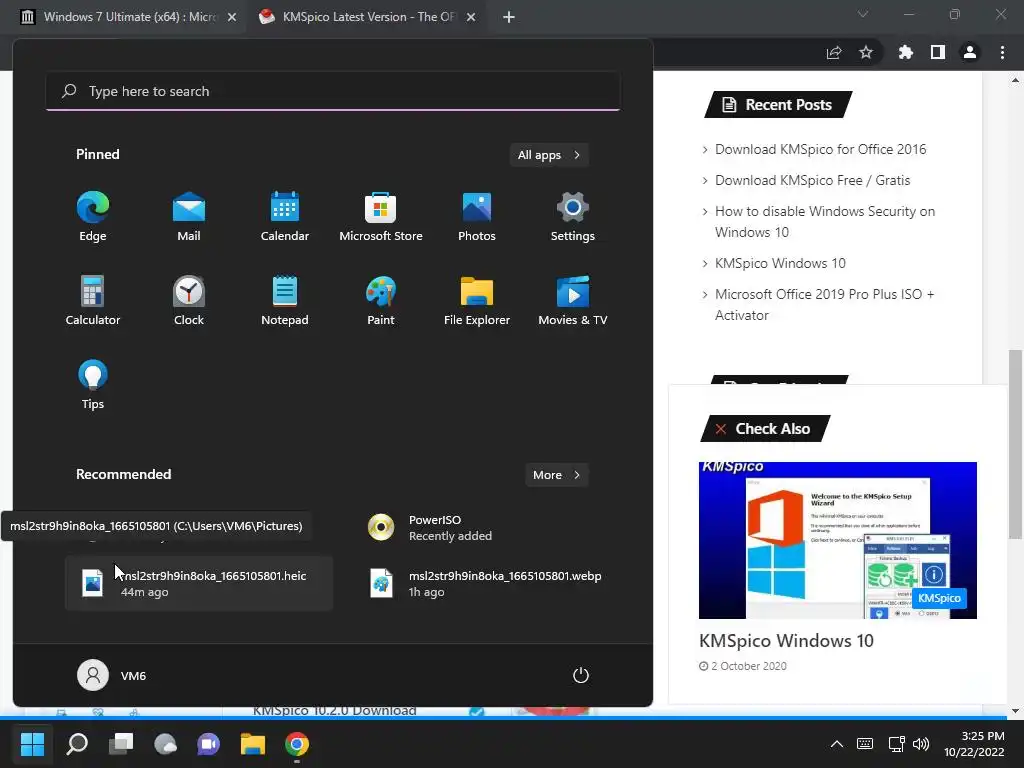Expand the All apps list

549,155
